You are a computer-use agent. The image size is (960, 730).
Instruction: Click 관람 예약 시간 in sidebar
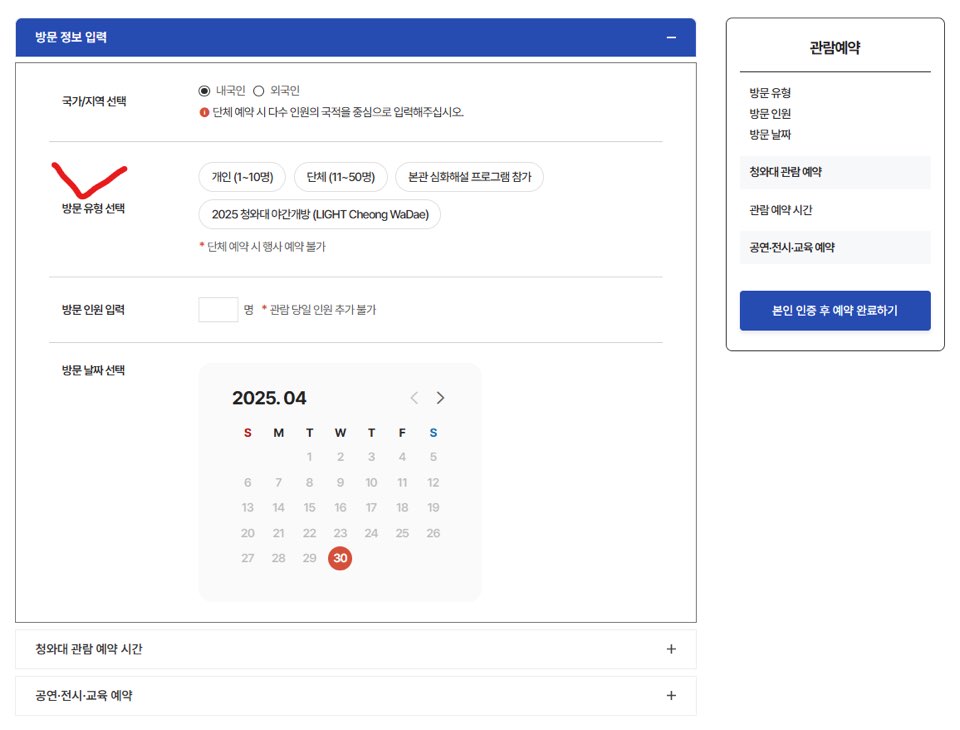[781, 210]
